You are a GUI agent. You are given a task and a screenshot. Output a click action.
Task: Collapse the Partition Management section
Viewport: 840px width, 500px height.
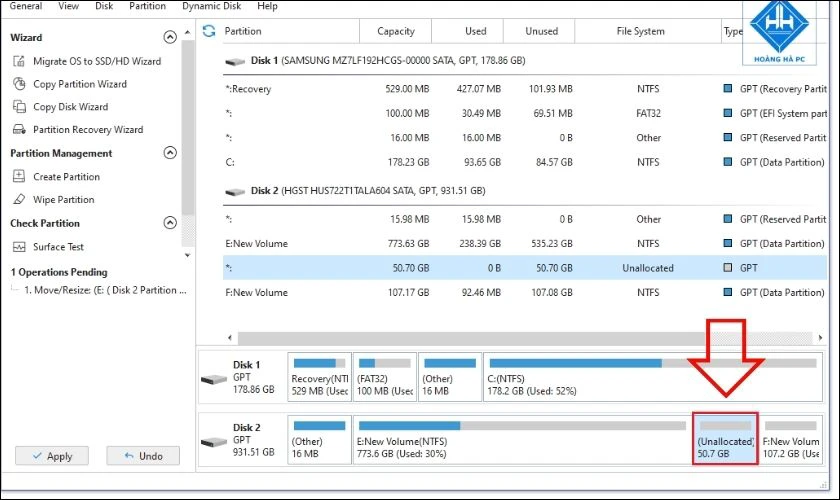tap(170, 153)
